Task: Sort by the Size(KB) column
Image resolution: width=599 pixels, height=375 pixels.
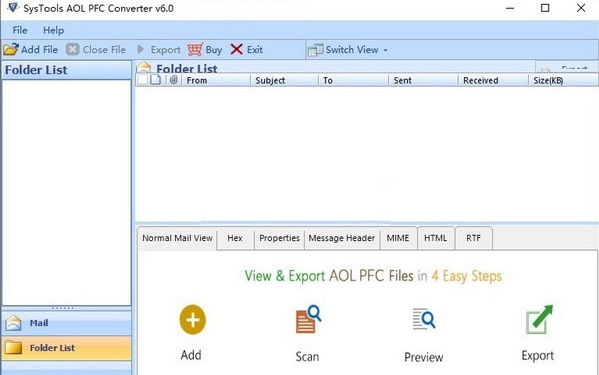Action: tap(563, 80)
